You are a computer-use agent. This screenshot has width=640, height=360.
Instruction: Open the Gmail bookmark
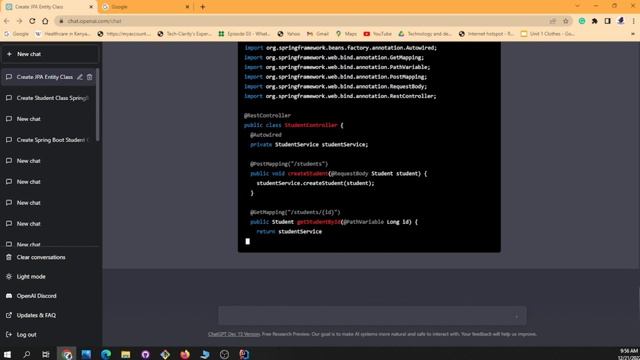pyautogui.click(x=318, y=34)
